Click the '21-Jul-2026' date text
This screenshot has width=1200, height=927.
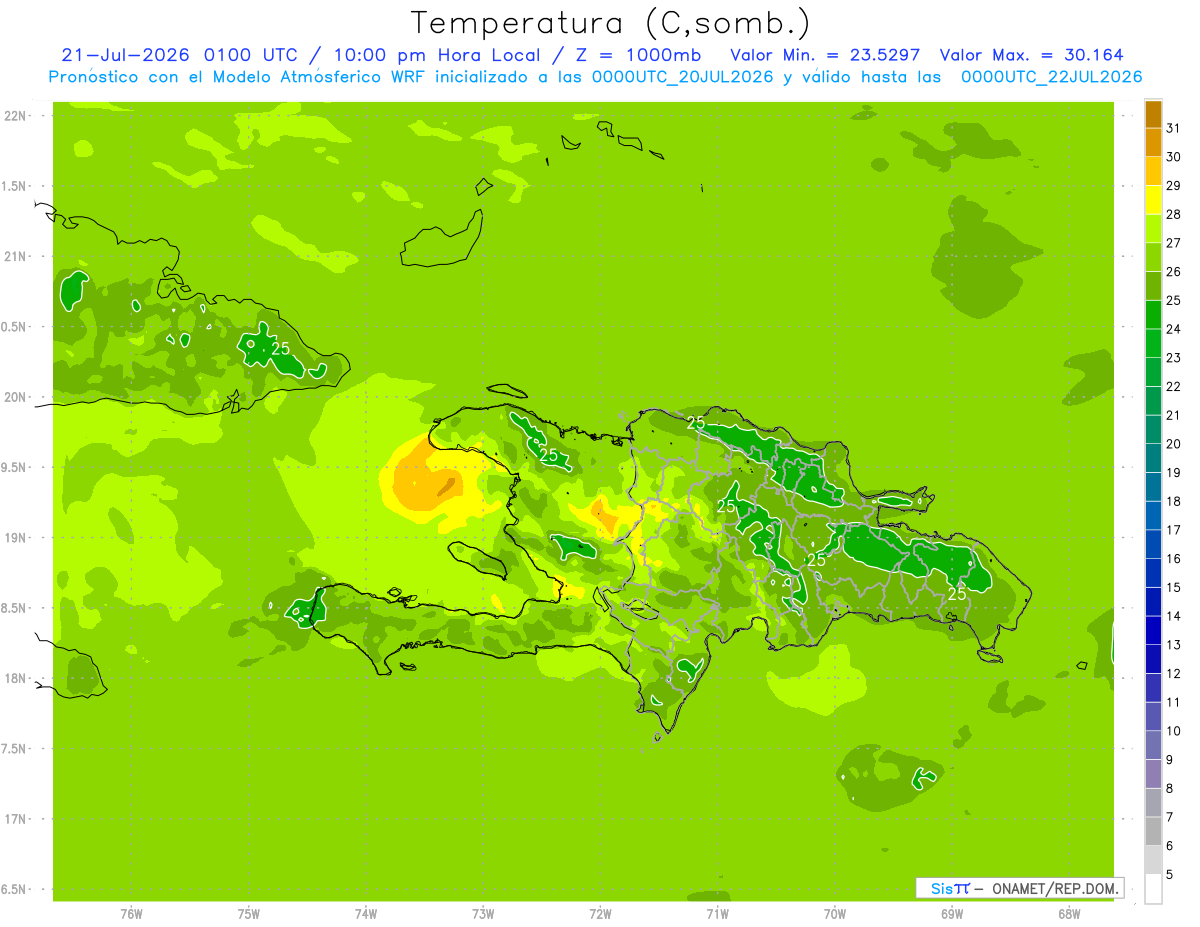[125, 55]
